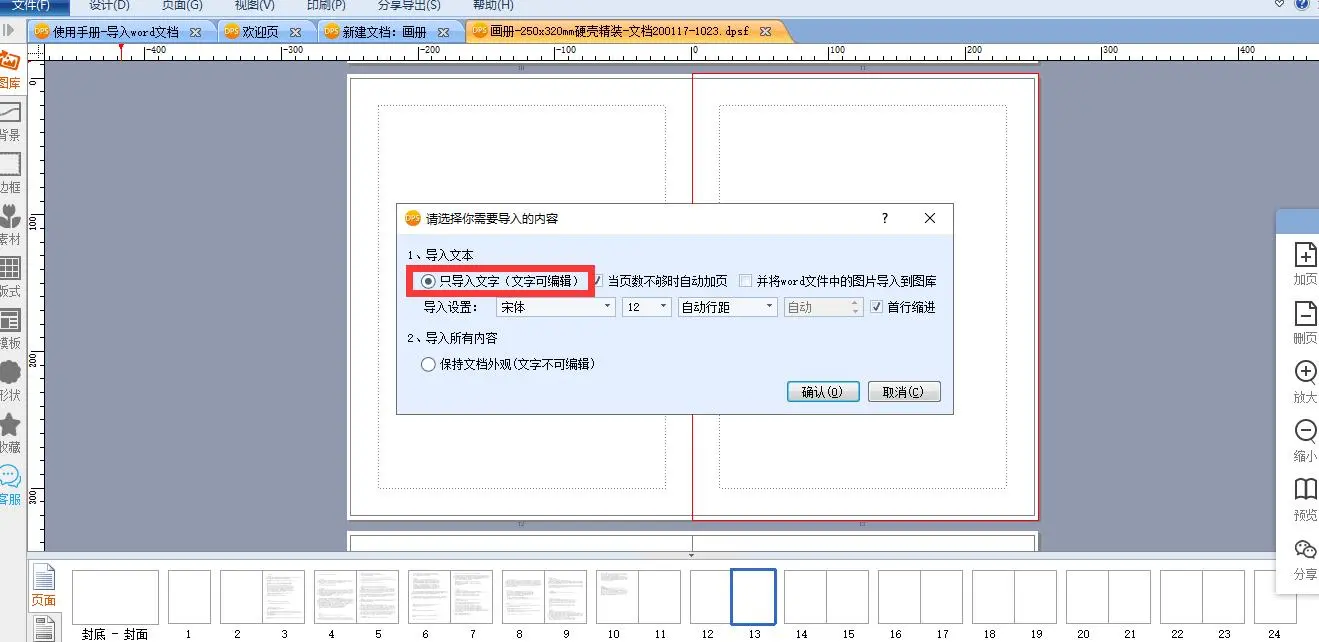Select the second view icon below 页面
This screenshot has height=642, width=1319.
click(x=43, y=628)
